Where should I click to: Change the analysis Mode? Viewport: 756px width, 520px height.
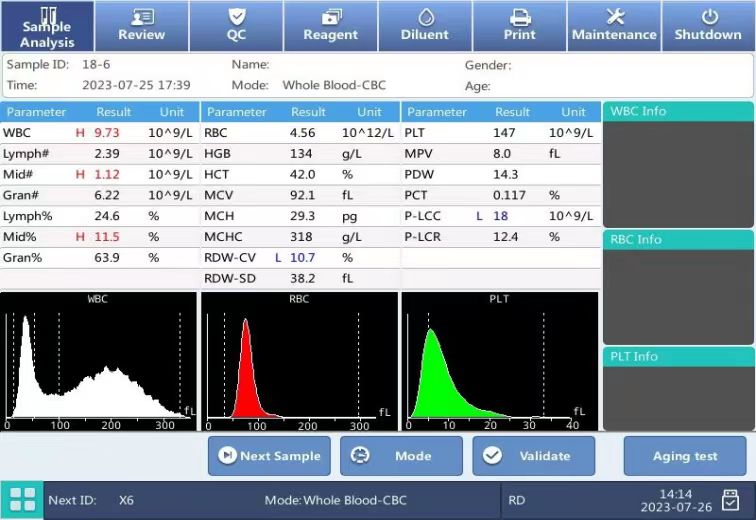(x=401, y=456)
